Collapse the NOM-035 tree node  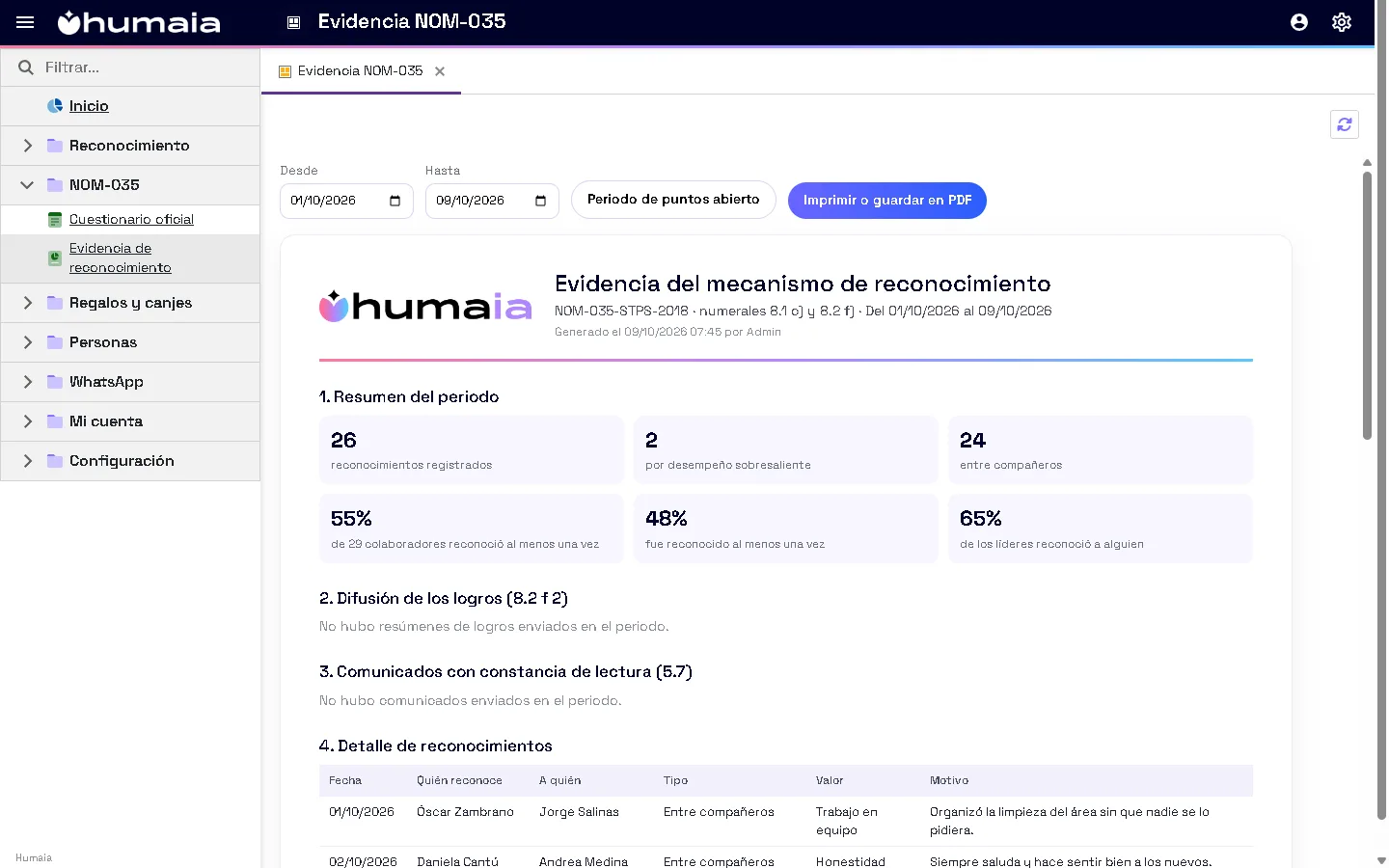point(27,185)
